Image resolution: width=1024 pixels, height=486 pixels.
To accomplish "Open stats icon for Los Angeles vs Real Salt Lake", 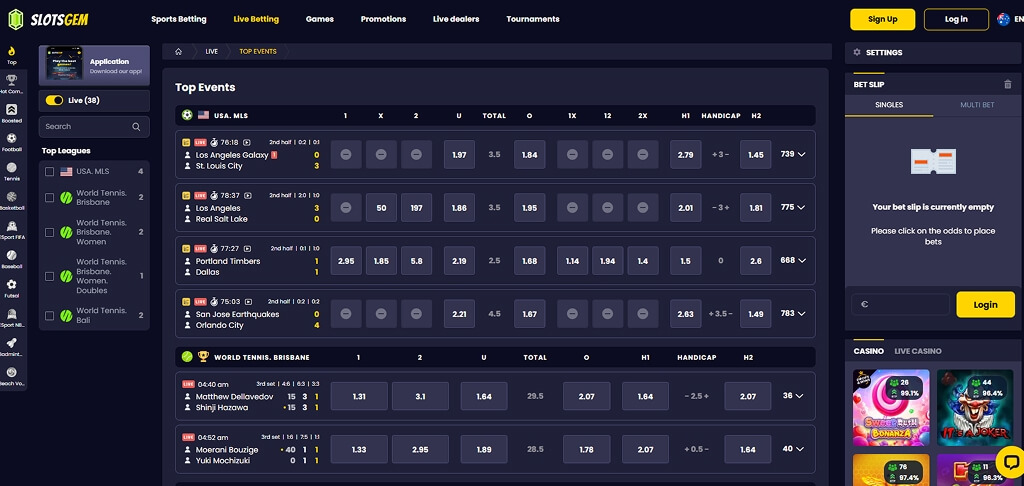I will coord(186,195).
